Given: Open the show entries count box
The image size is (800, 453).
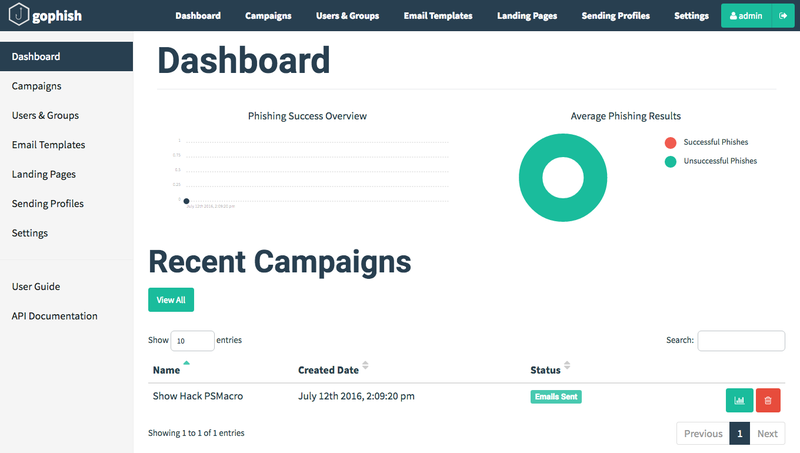Looking at the screenshot, I should coord(192,341).
